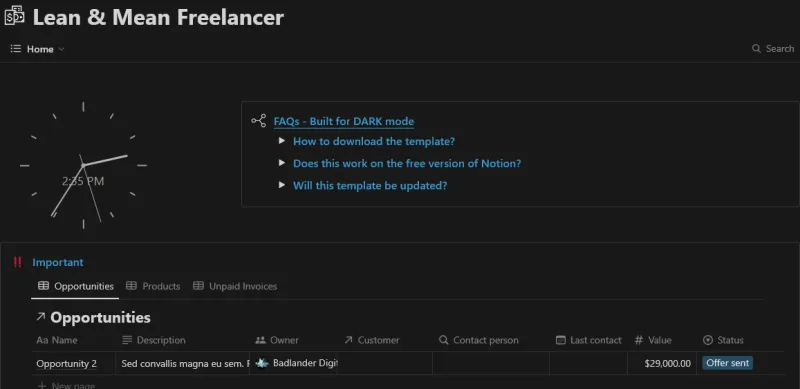Expand 'Will this template be updated?' toggle

pyautogui.click(x=282, y=185)
